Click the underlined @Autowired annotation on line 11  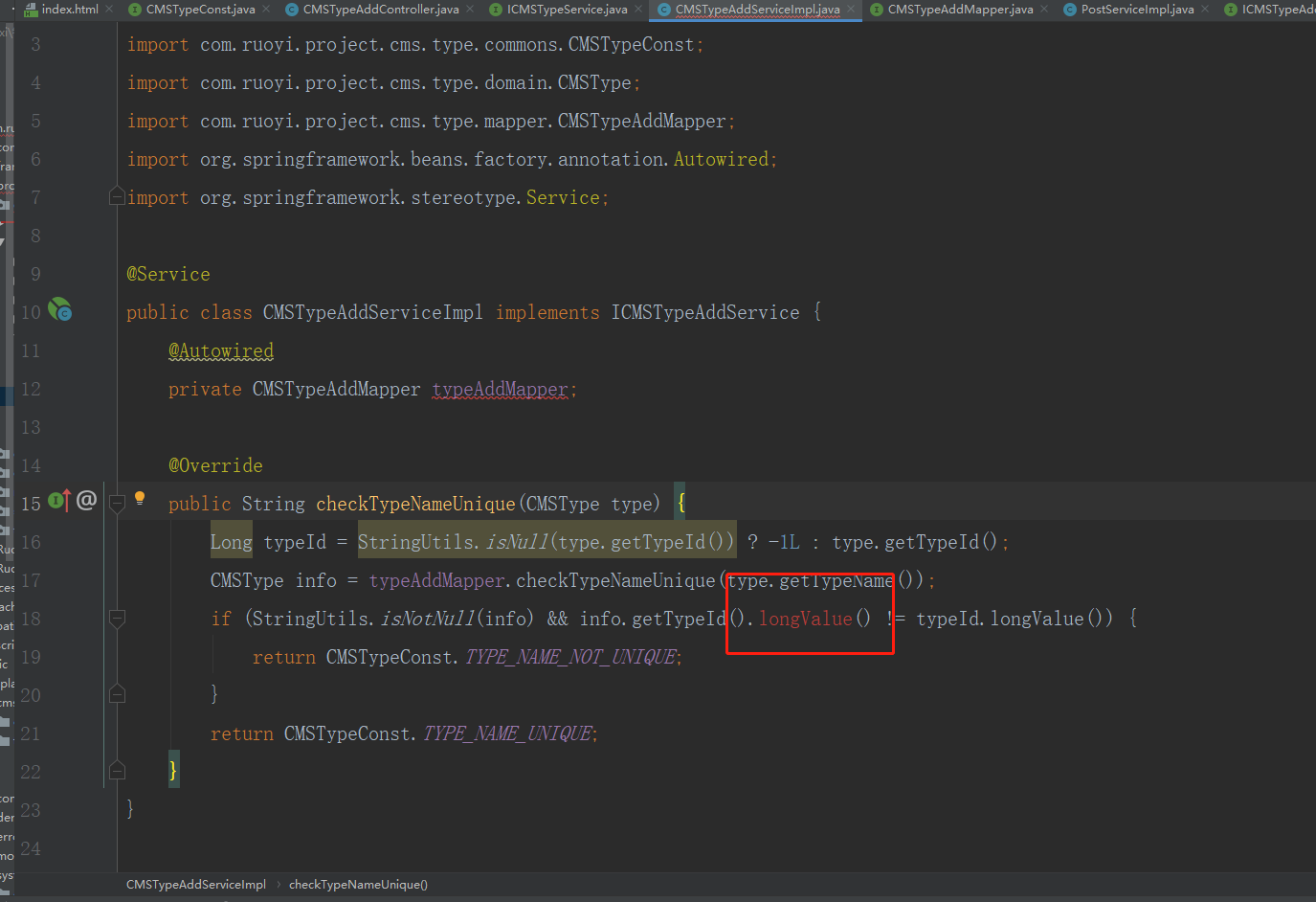[x=221, y=351]
